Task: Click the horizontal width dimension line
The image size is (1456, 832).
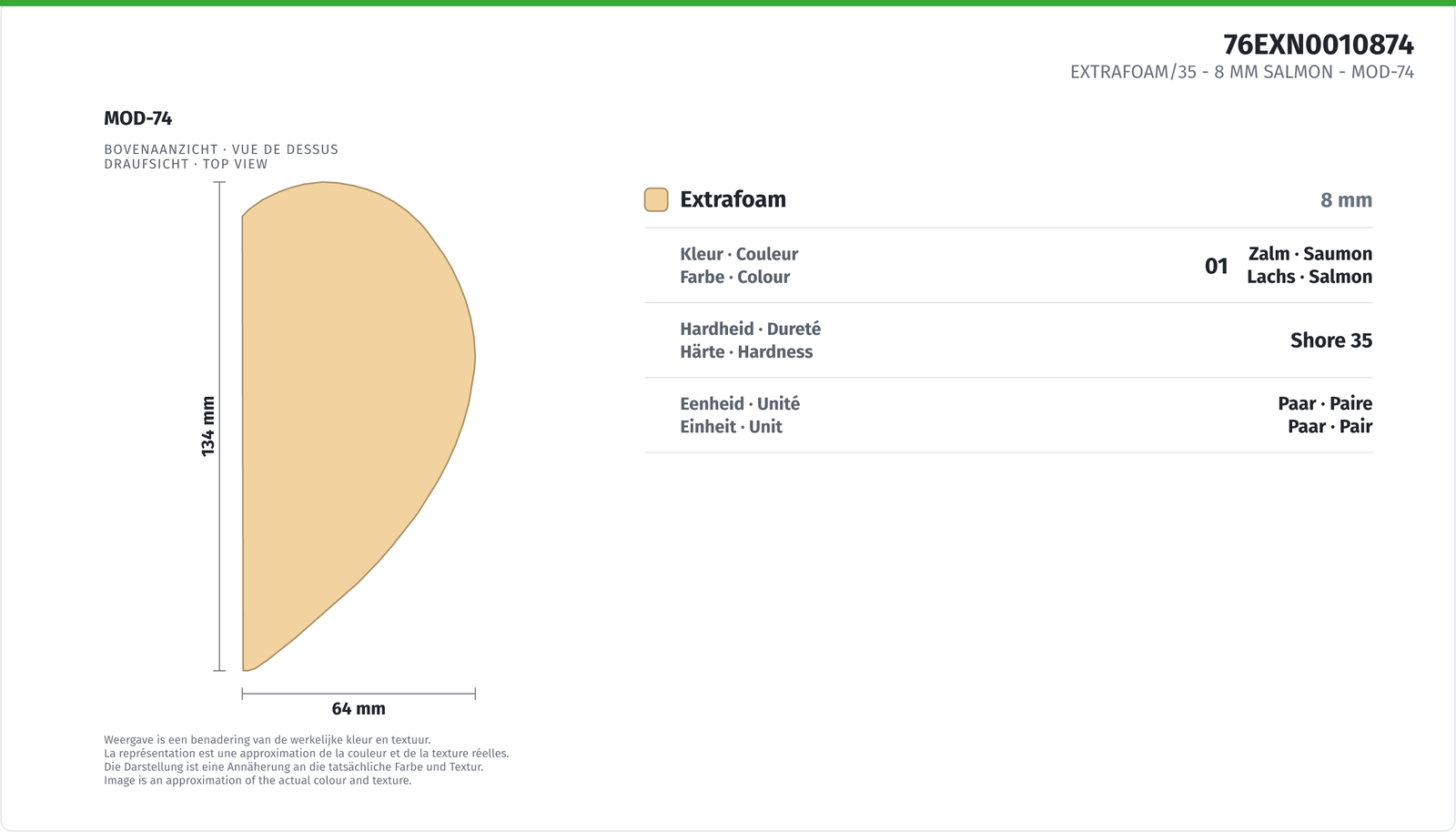Action: pos(359,694)
